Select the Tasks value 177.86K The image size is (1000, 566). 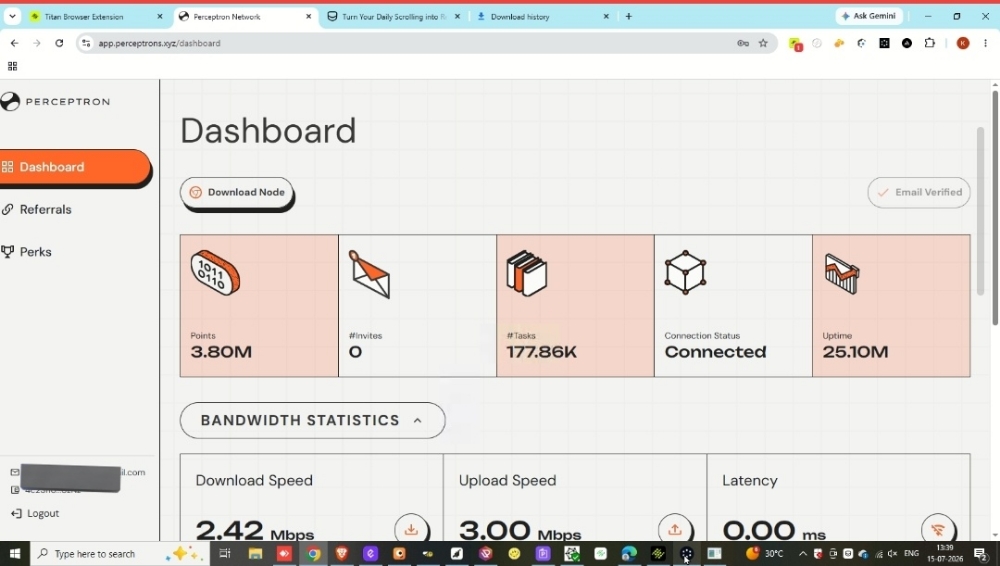(541, 352)
